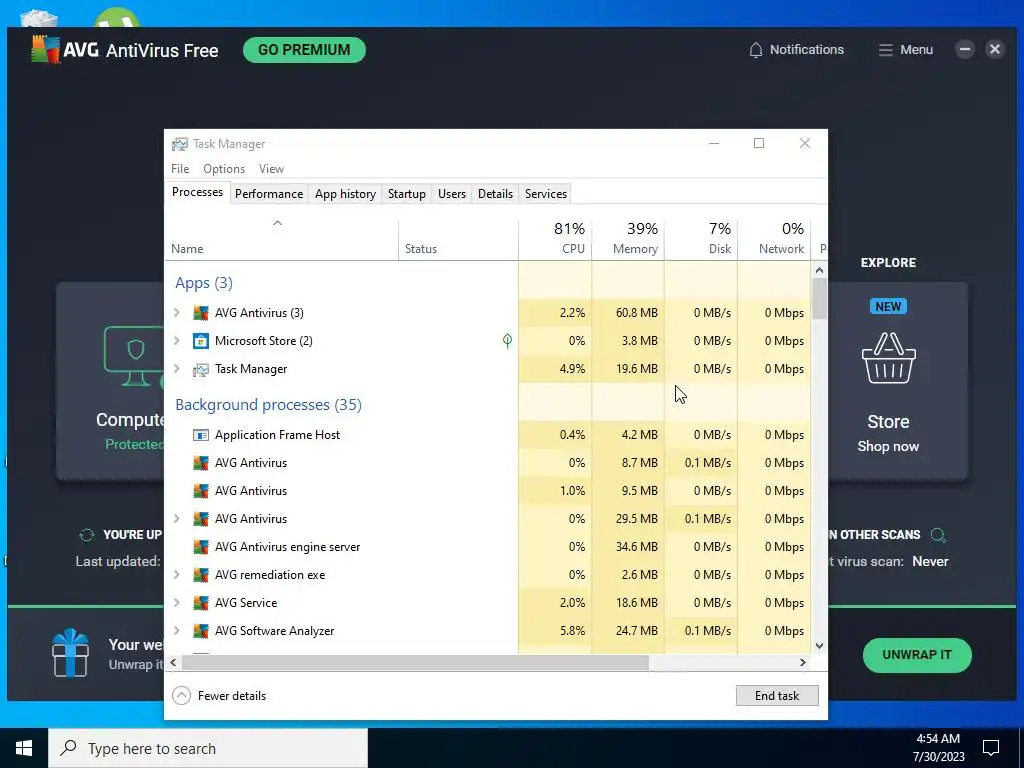This screenshot has height=768, width=1024.
Task: Click the vertical scrollbar down arrow
Action: click(x=820, y=646)
